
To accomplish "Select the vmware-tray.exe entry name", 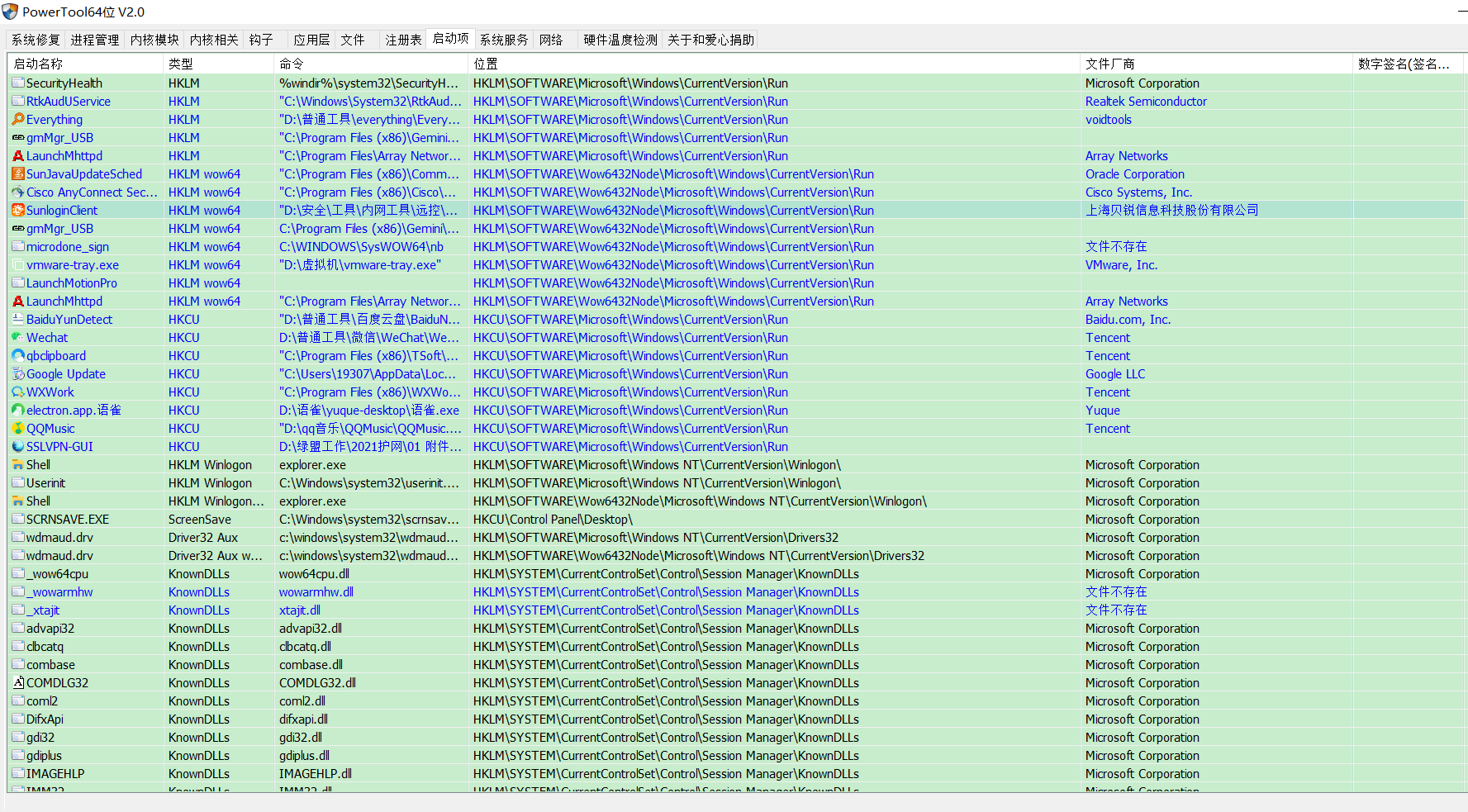I will pyautogui.click(x=73, y=264).
